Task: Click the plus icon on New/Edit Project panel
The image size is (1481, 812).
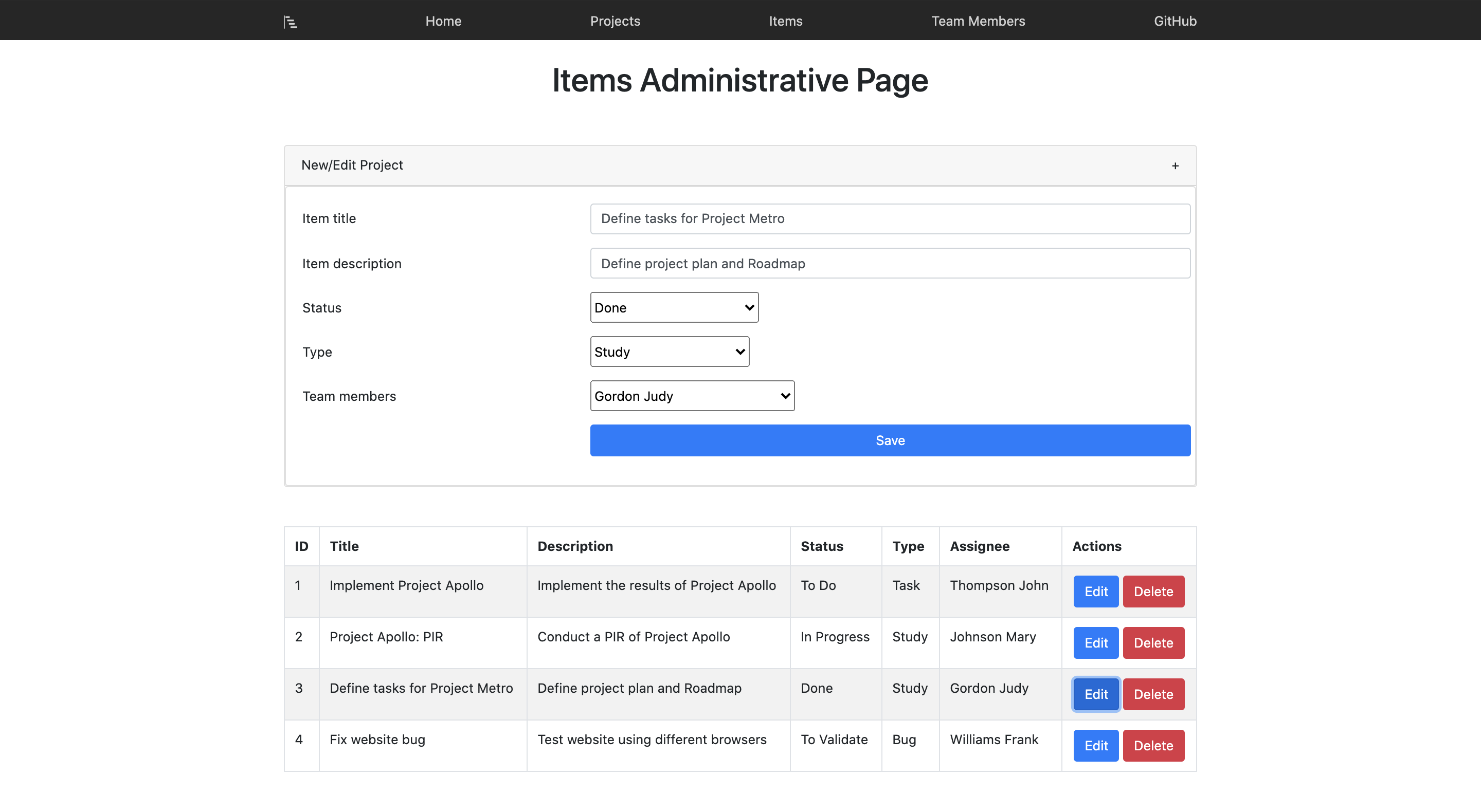Action: point(1175,165)
